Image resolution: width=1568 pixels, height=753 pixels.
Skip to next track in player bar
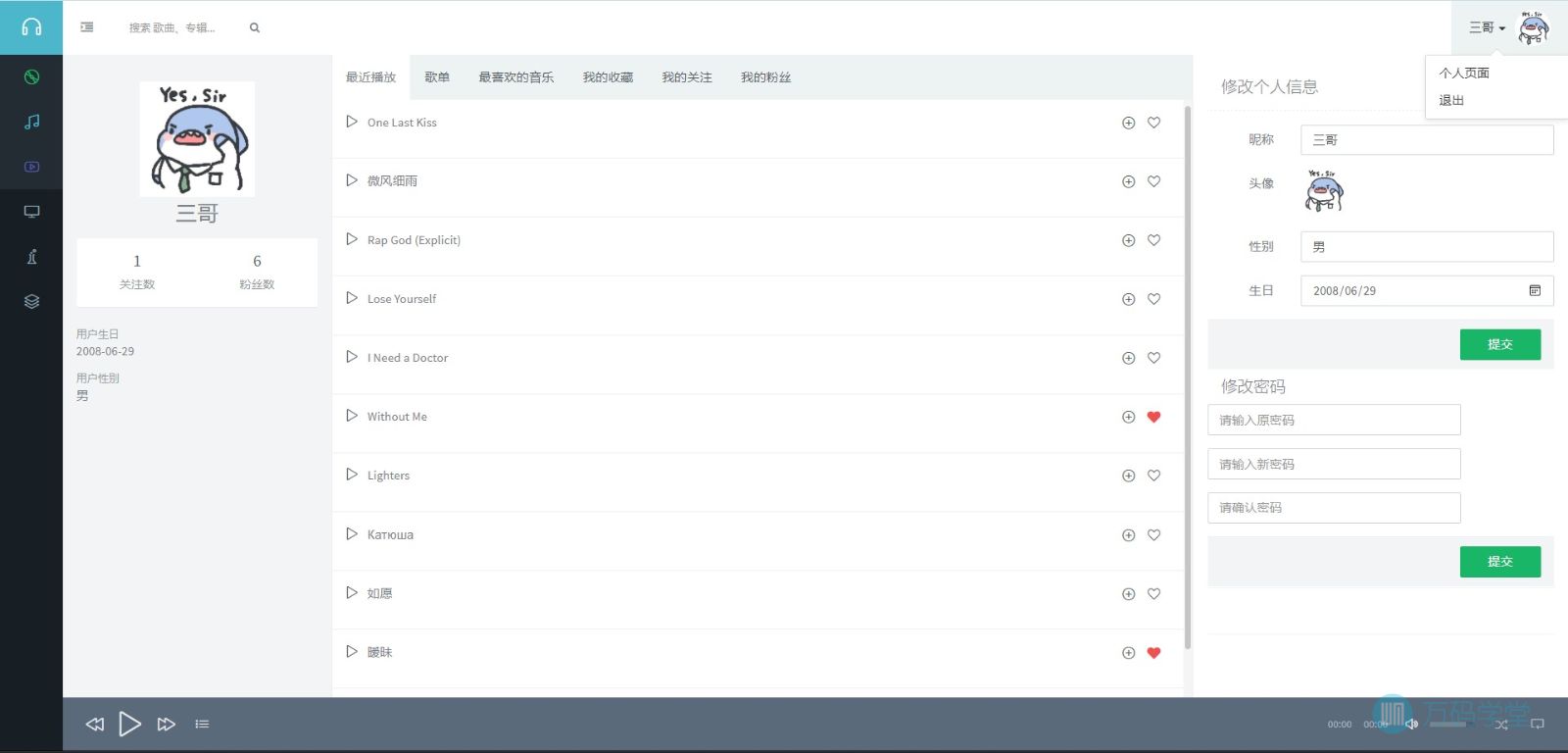(167, 725)
